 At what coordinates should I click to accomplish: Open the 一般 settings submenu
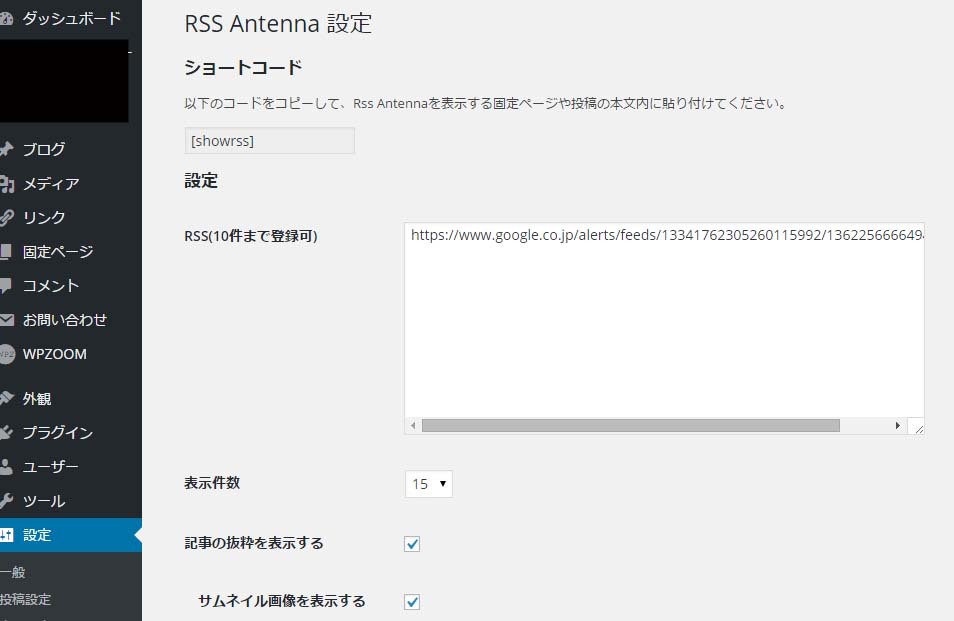[x=13, y=572]
